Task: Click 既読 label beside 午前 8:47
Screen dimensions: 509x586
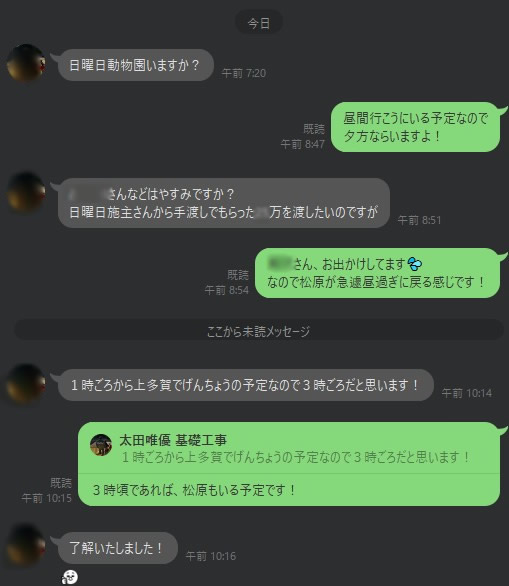Action: pyautogui.click(x=314, y=129)
